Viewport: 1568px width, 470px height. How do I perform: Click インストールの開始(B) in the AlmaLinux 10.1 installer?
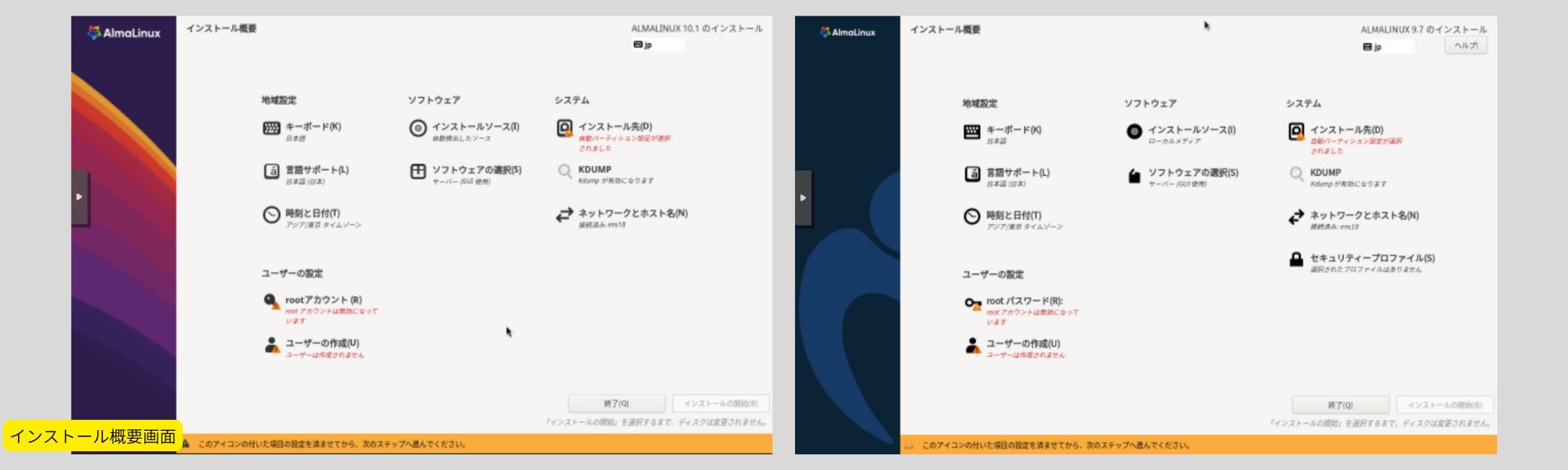(720, 403)
